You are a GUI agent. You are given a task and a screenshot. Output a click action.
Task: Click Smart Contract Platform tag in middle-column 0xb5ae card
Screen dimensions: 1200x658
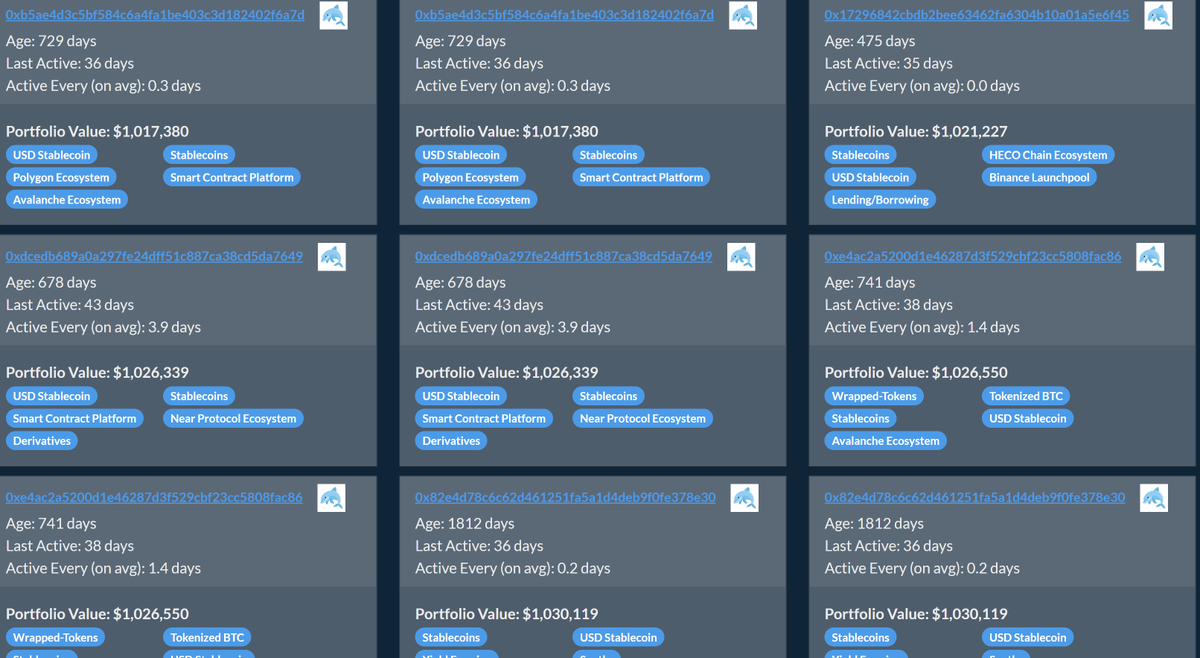pos(641,177)
